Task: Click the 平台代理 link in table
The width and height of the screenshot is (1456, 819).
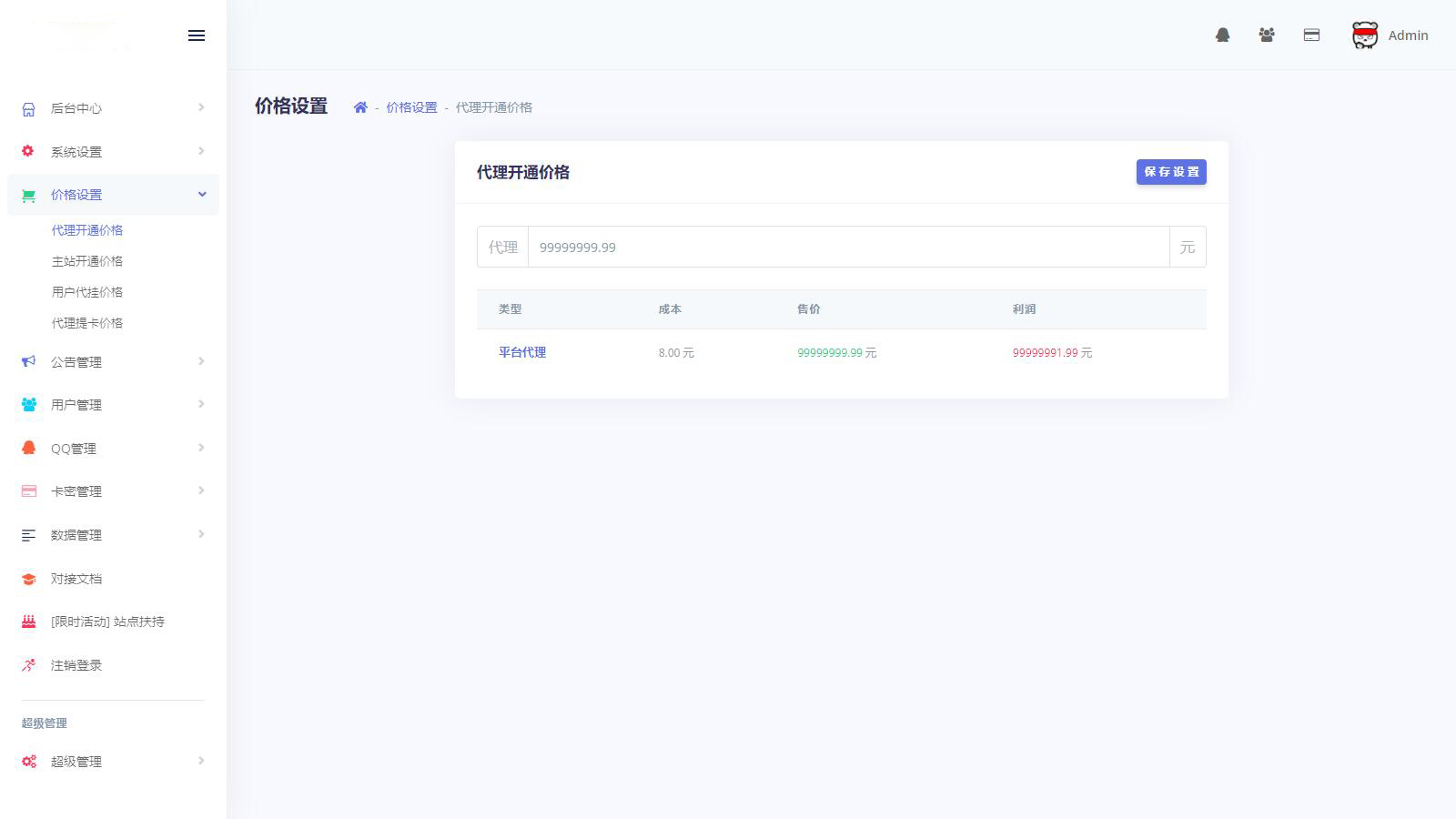Action: click(x=522, y=352)
